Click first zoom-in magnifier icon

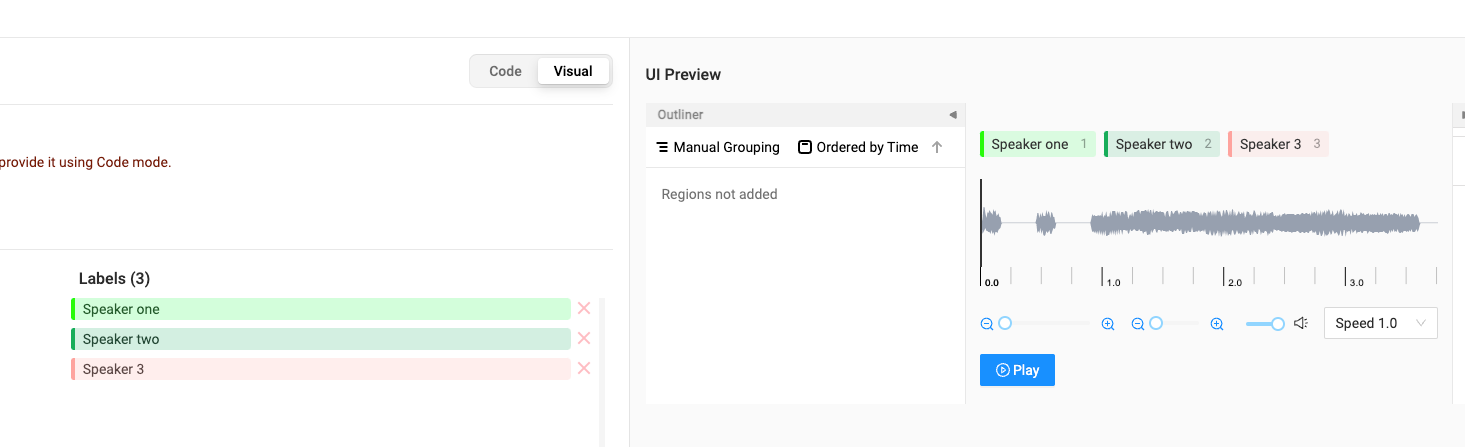1108,324
